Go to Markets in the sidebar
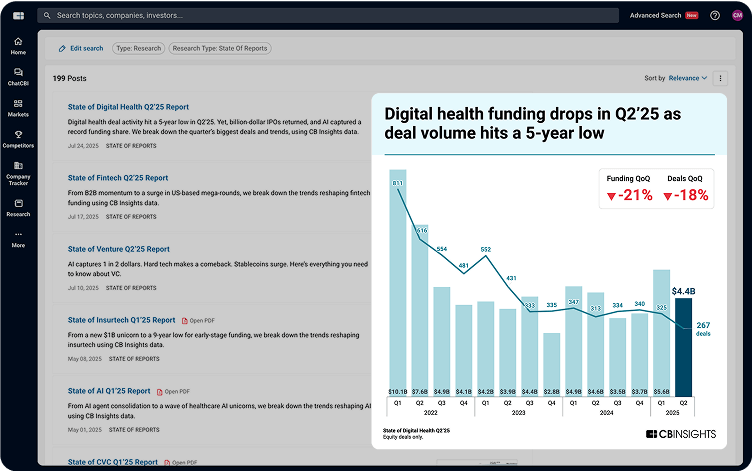752x471 pixels. coord(18,108)
